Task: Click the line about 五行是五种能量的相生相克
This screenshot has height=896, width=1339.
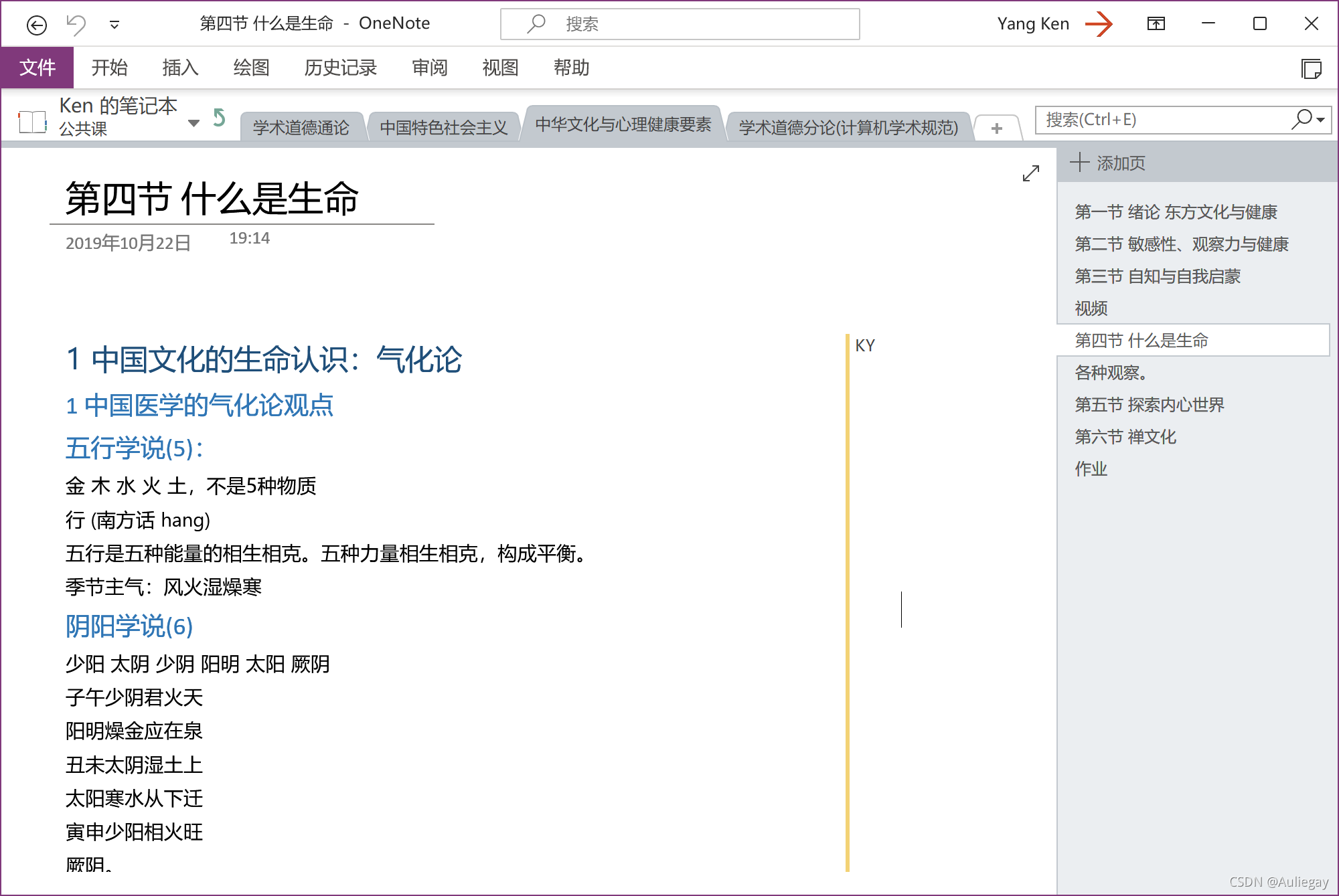Action: pos(327,553)
